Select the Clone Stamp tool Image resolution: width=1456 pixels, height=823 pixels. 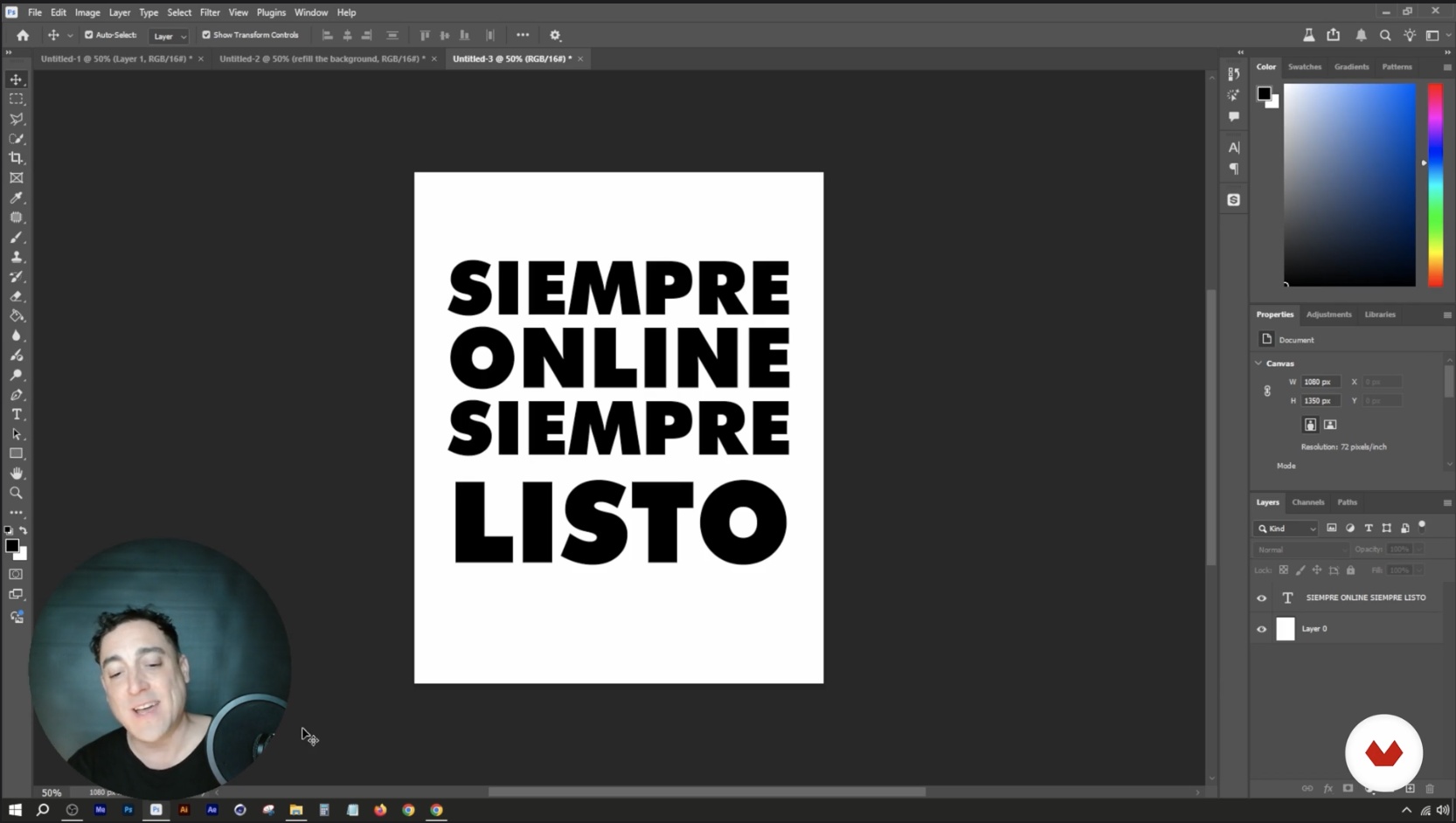pyautogui.click(x=16, y=257)
